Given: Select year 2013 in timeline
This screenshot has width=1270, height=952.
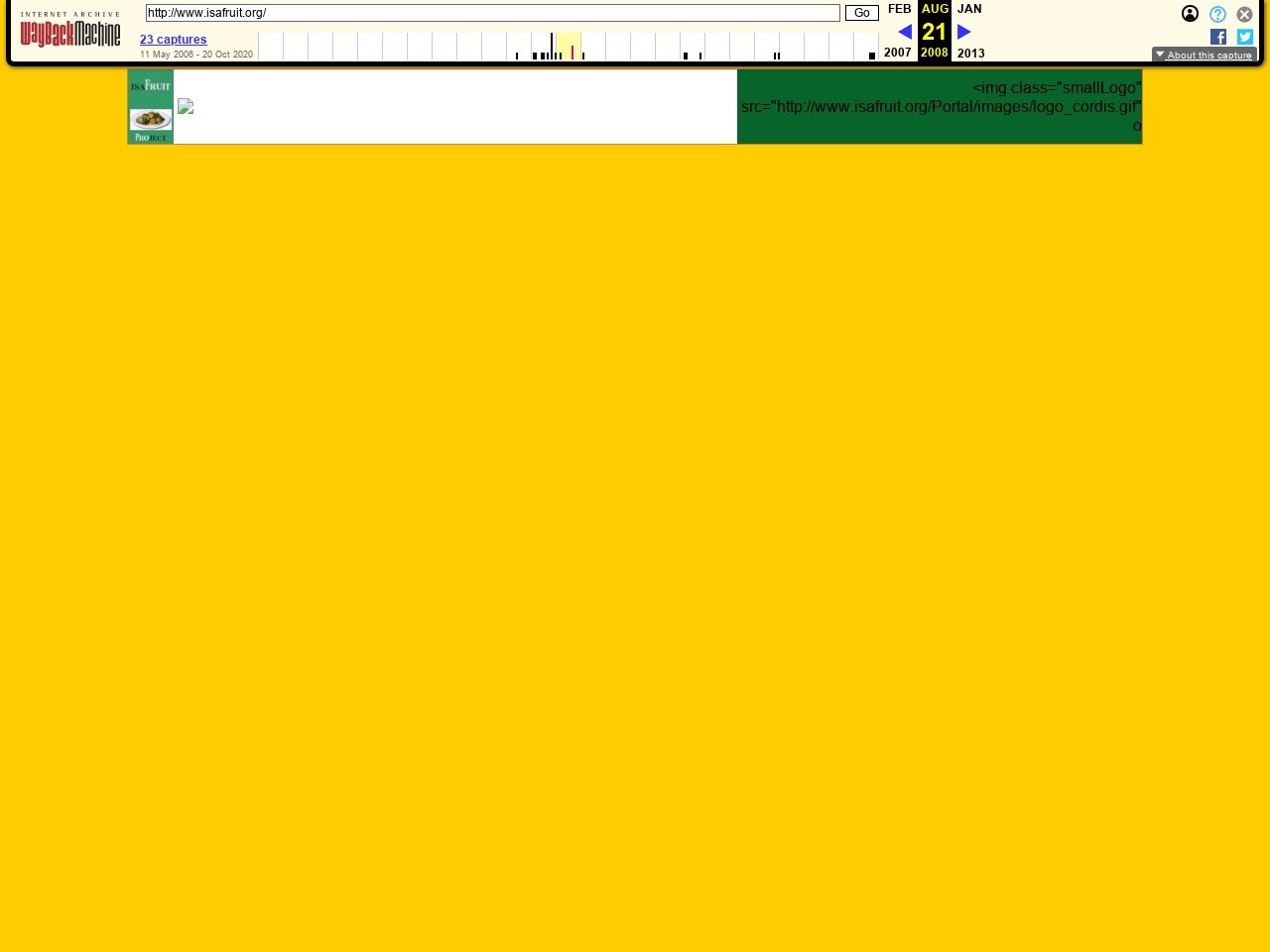Looking at the screenshot, I should [970, 53].
